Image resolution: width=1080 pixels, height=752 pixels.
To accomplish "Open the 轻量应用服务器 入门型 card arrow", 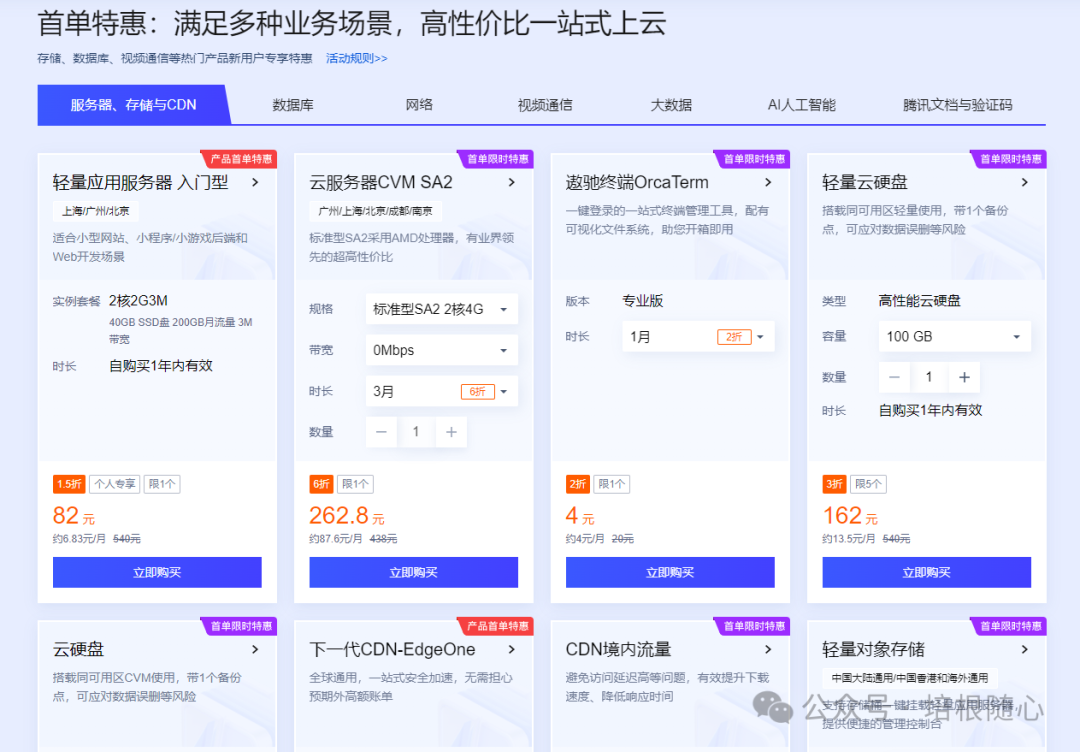I will pyautogui.click(x=256, y=182).
